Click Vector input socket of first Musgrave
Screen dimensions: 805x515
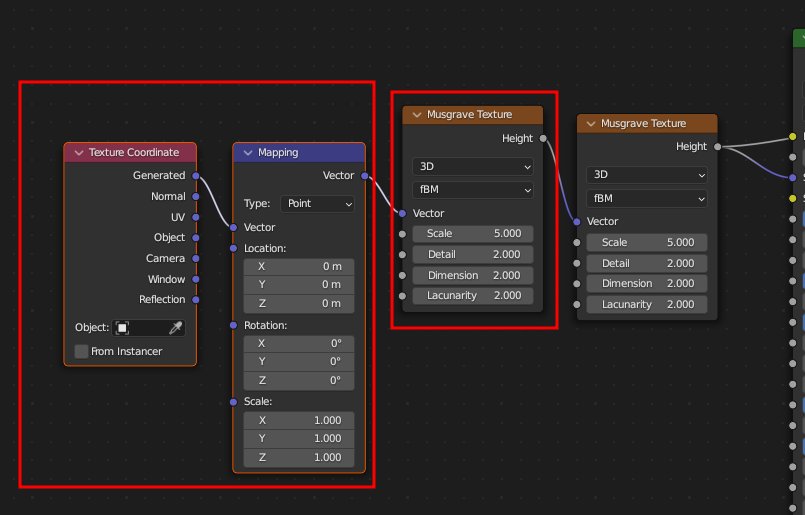[402, 213]
